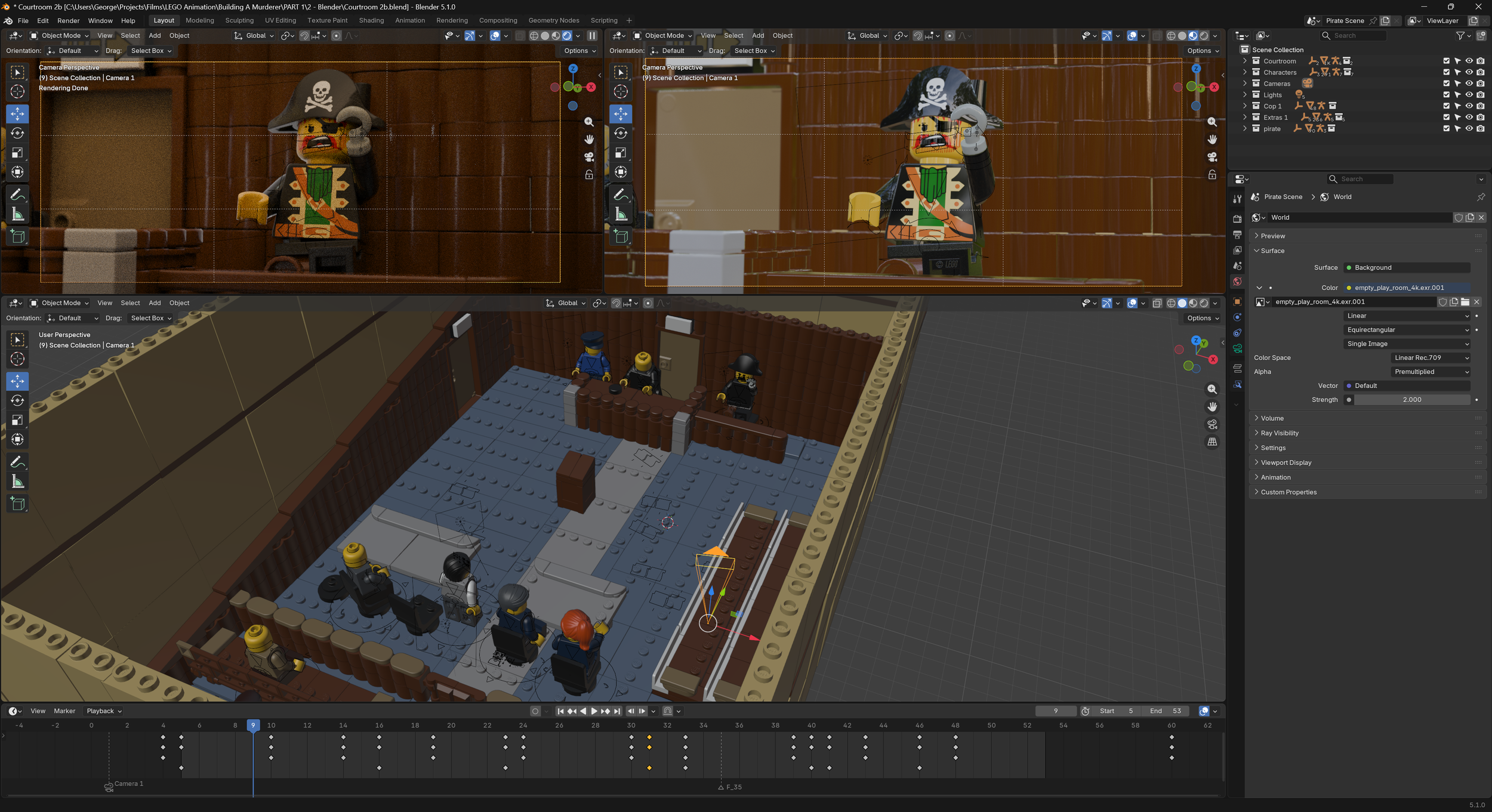Open Drag Select Box dropdown in bottom viewport
Viewport: 1492px width, 812px height.
click(151, 319)
